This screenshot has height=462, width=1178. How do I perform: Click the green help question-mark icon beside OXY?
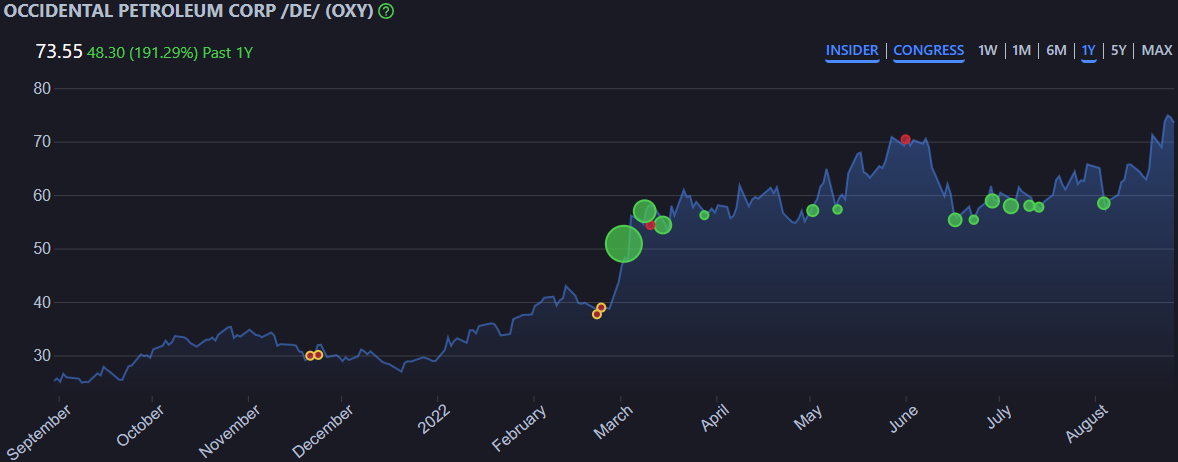tap(386, 11)
